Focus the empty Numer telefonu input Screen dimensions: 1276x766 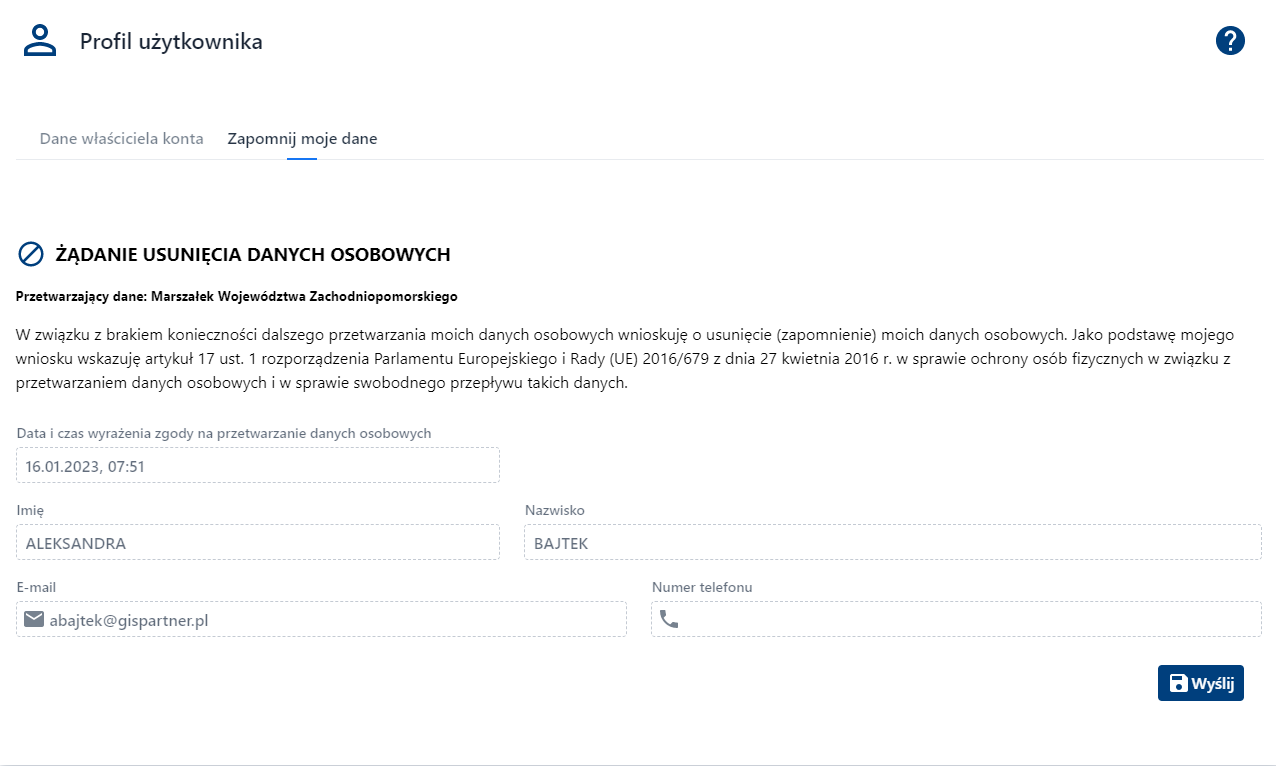[x=970, y=620]
